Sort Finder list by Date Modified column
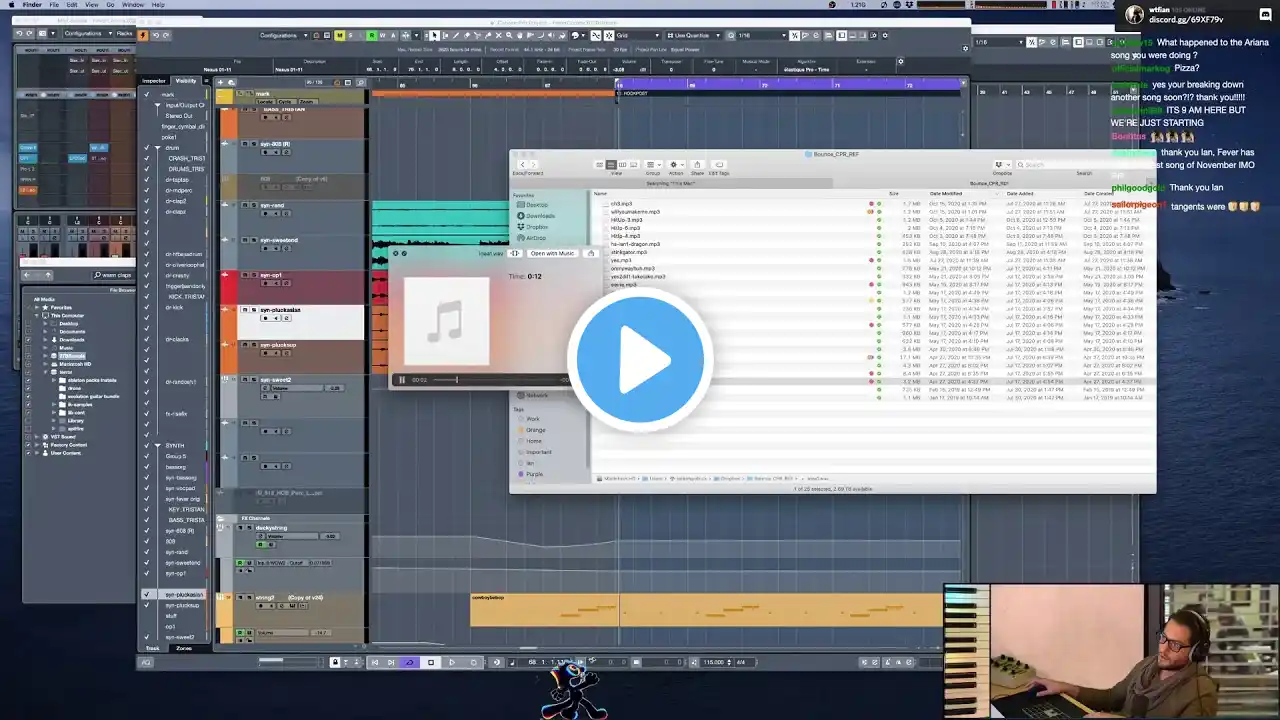The image size is (1280, 720). coord(946,193)
